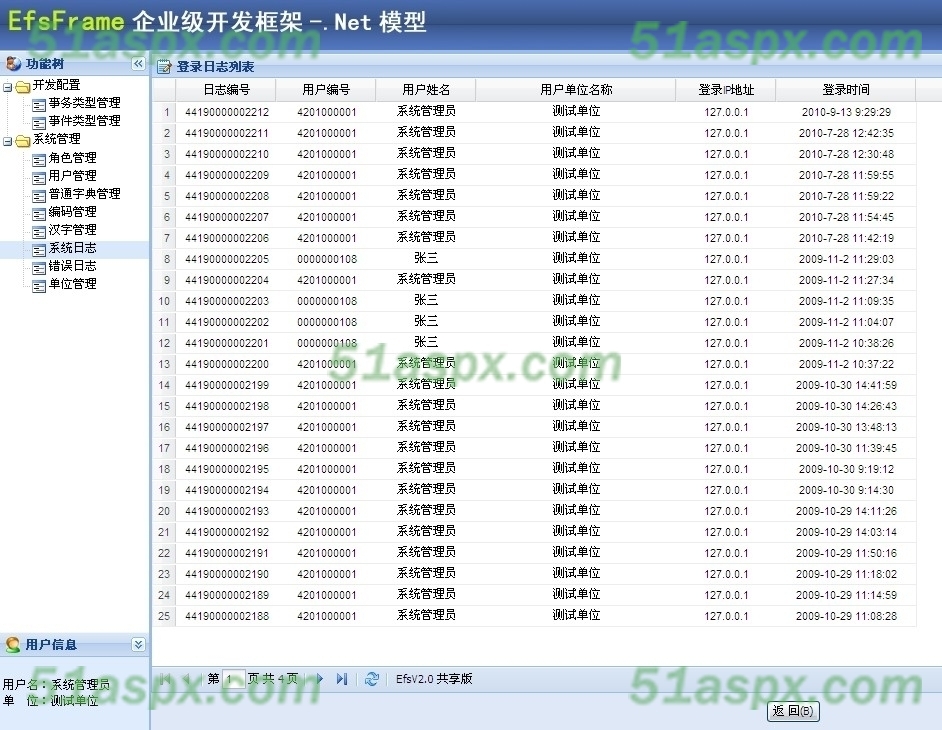Click the icon beside 事务类型管理
Viewport: 942px width, 730px height.
click(x=39, y=105)
